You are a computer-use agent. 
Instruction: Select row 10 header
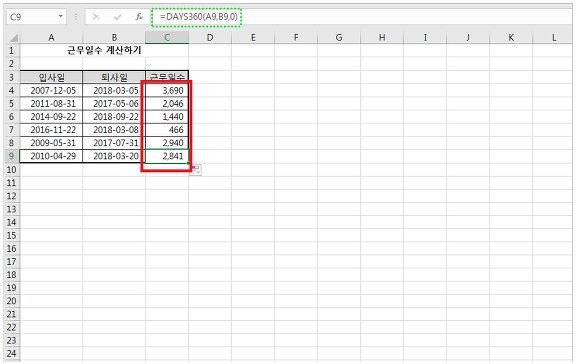(12, 170)
